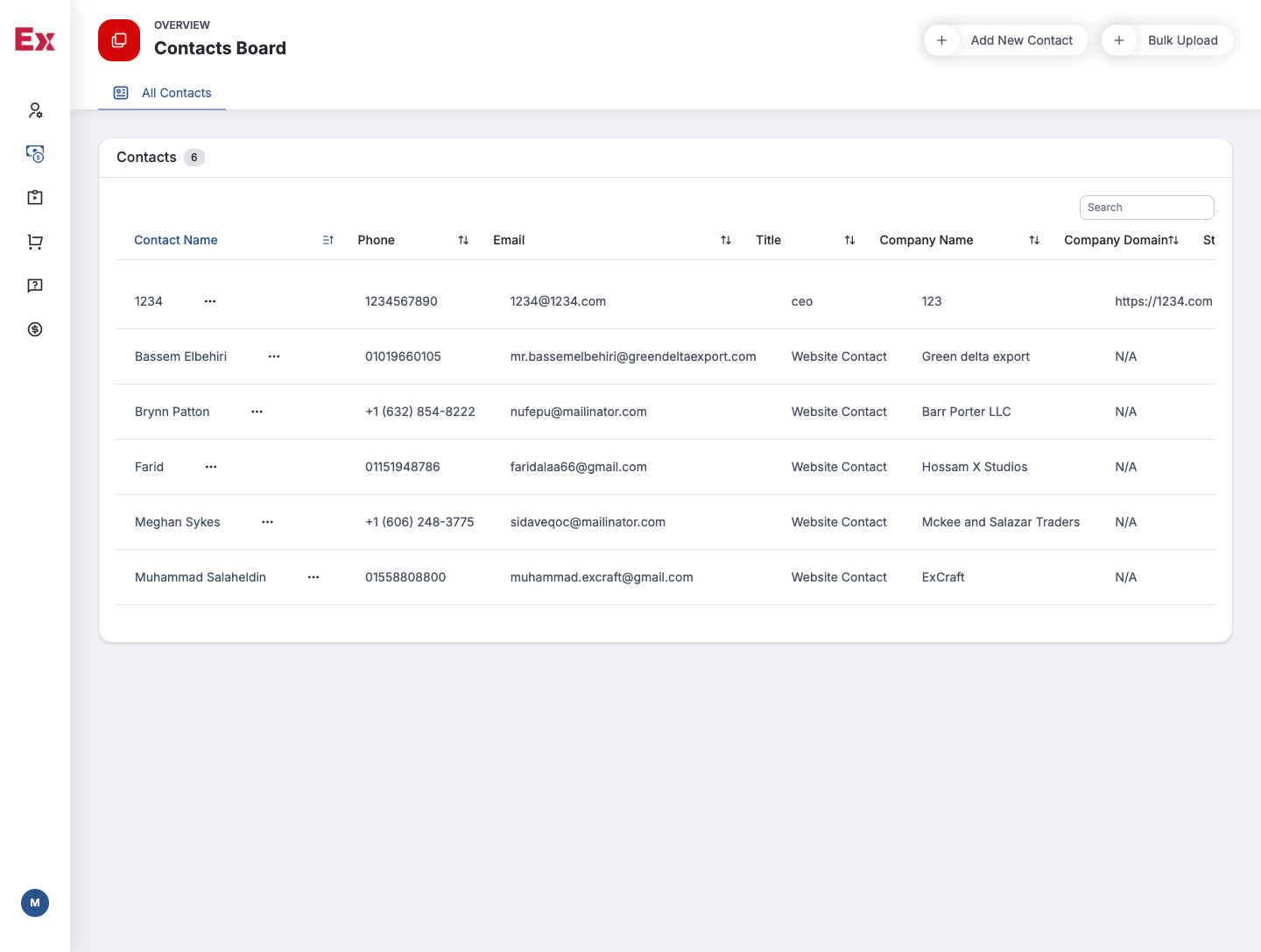This screenshot has width=1261, height=952.
Task: Click company Mckee and Salazar Traders
Action: 1001,522
